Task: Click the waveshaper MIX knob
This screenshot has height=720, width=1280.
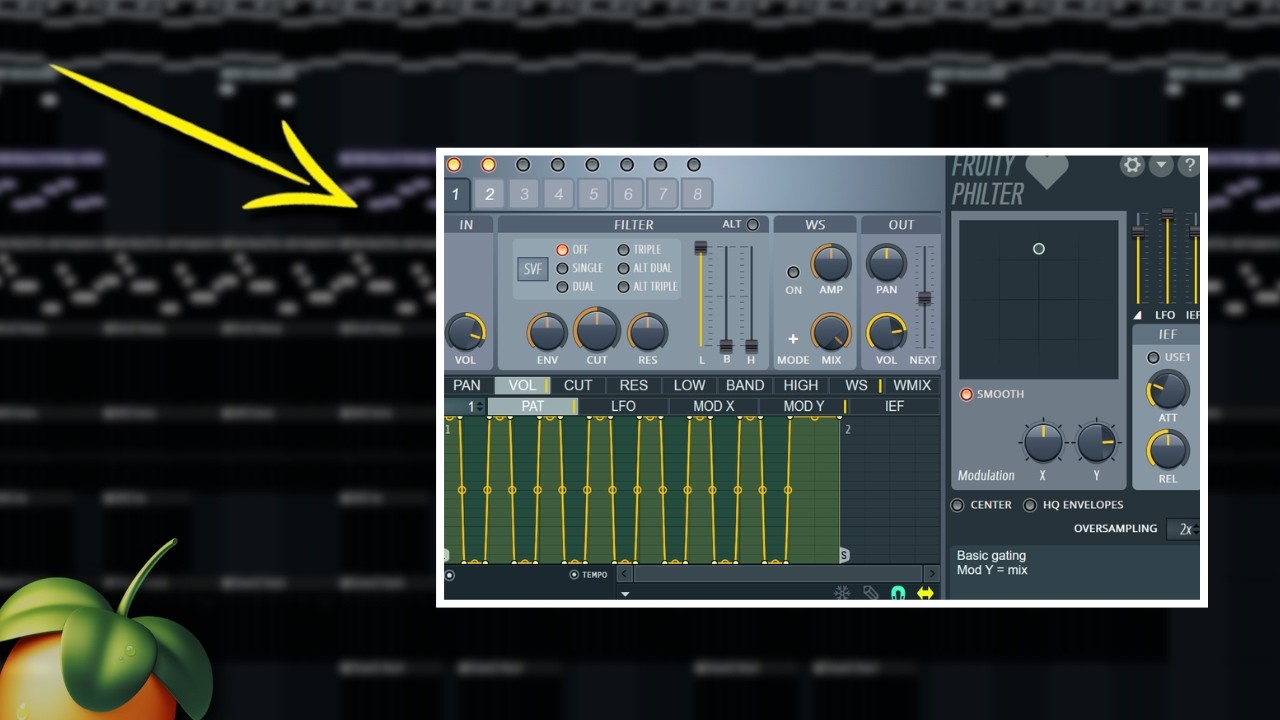Action: click(831, 332)
